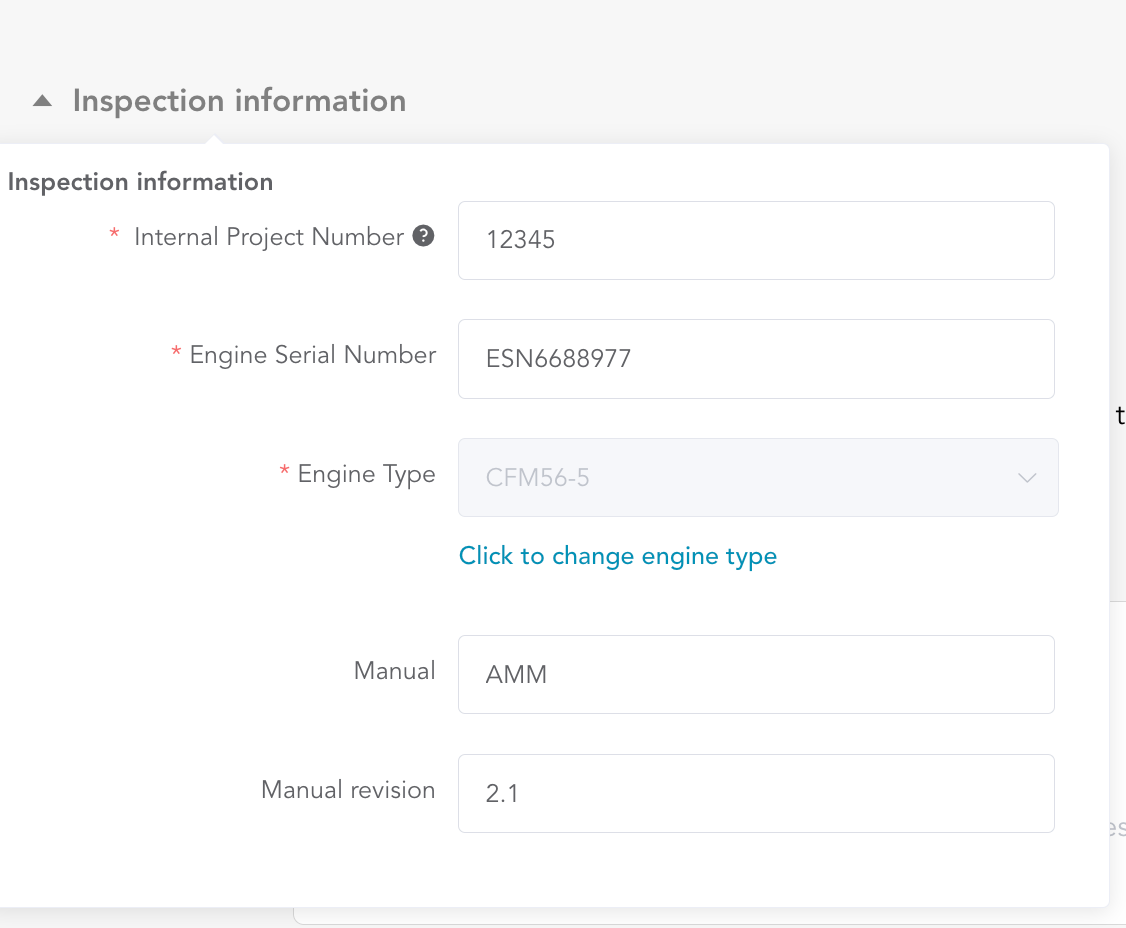This screenshot has width=1126, height=928.
Task: Collapse the Inspection information section triangle
Action: pyautogui.click(x=42, y=101)
